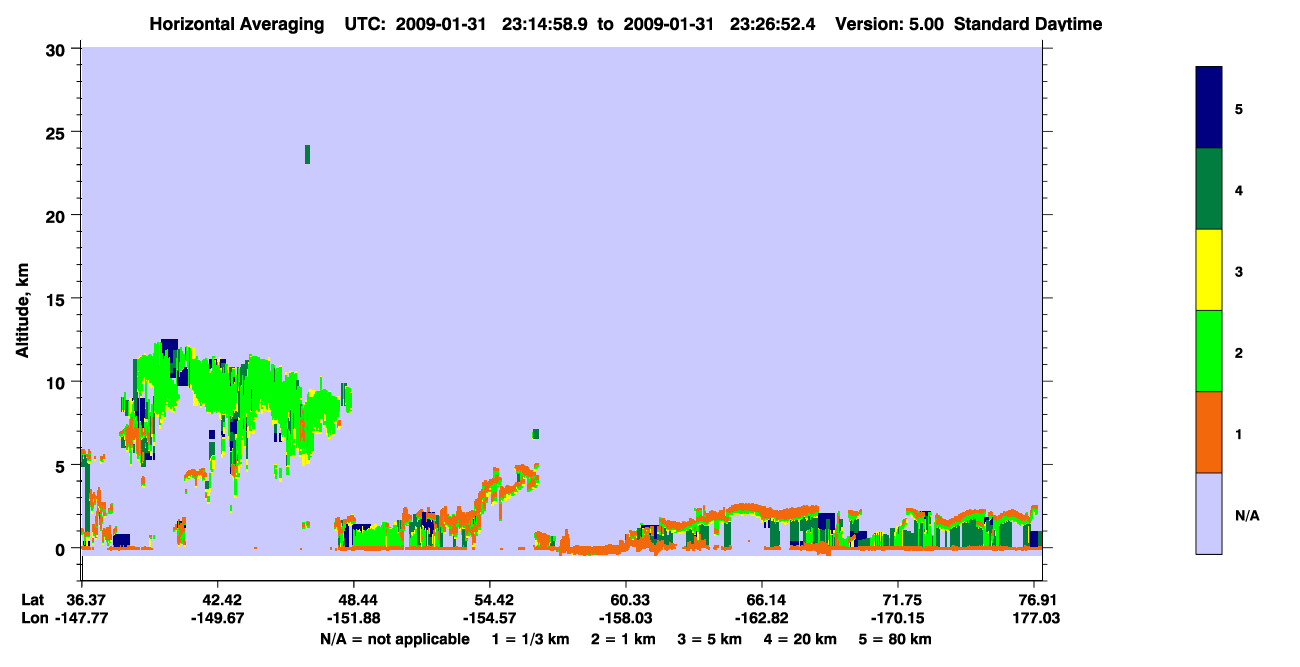Click the 'Horizontal Averaging' title text
Screen dimensions: 1300x667
pyautogui.click(x=237, y=24)
